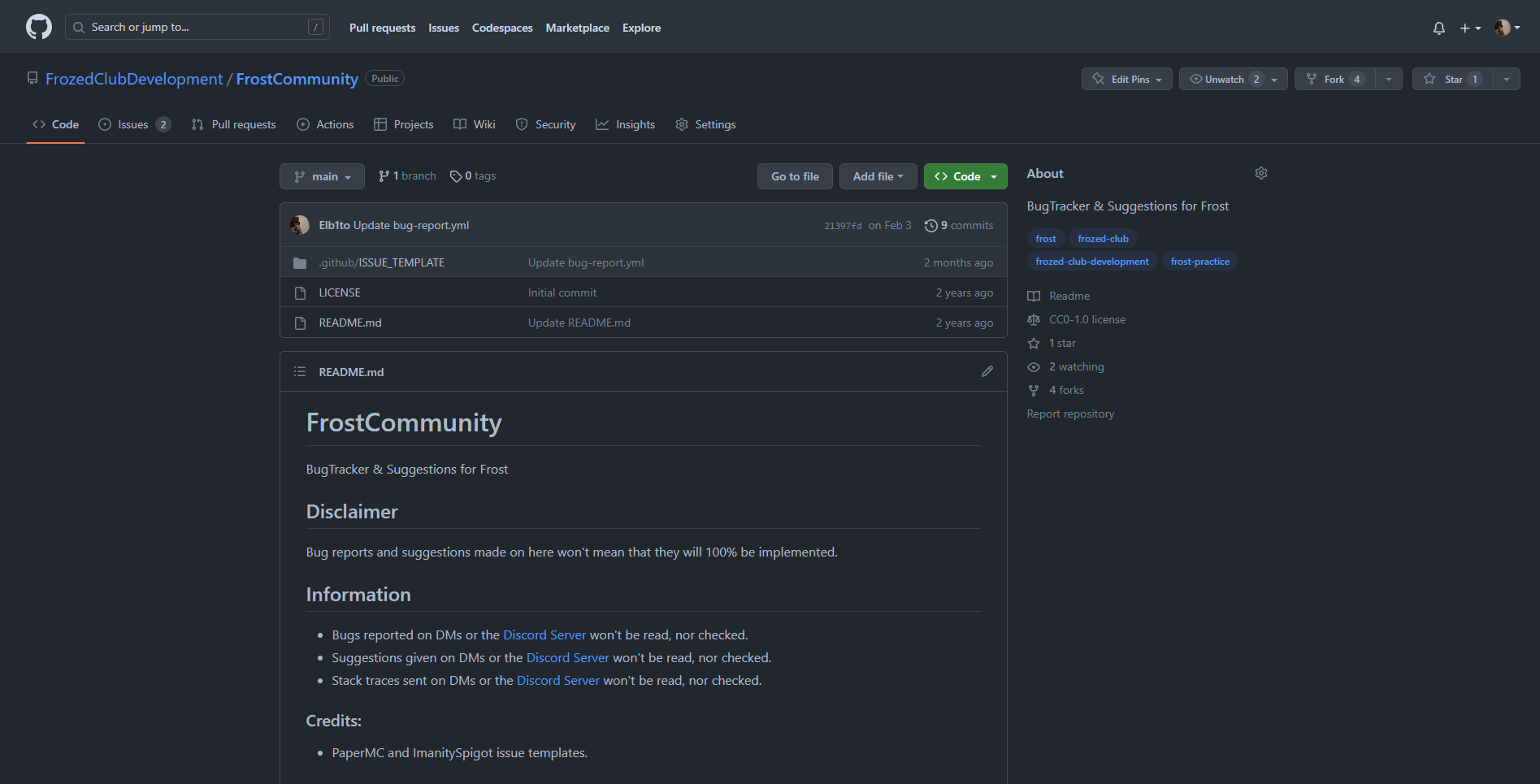1540x784 pixels.
Task: Click the frost-practice topic tag
Action: tap(1199, 262)
